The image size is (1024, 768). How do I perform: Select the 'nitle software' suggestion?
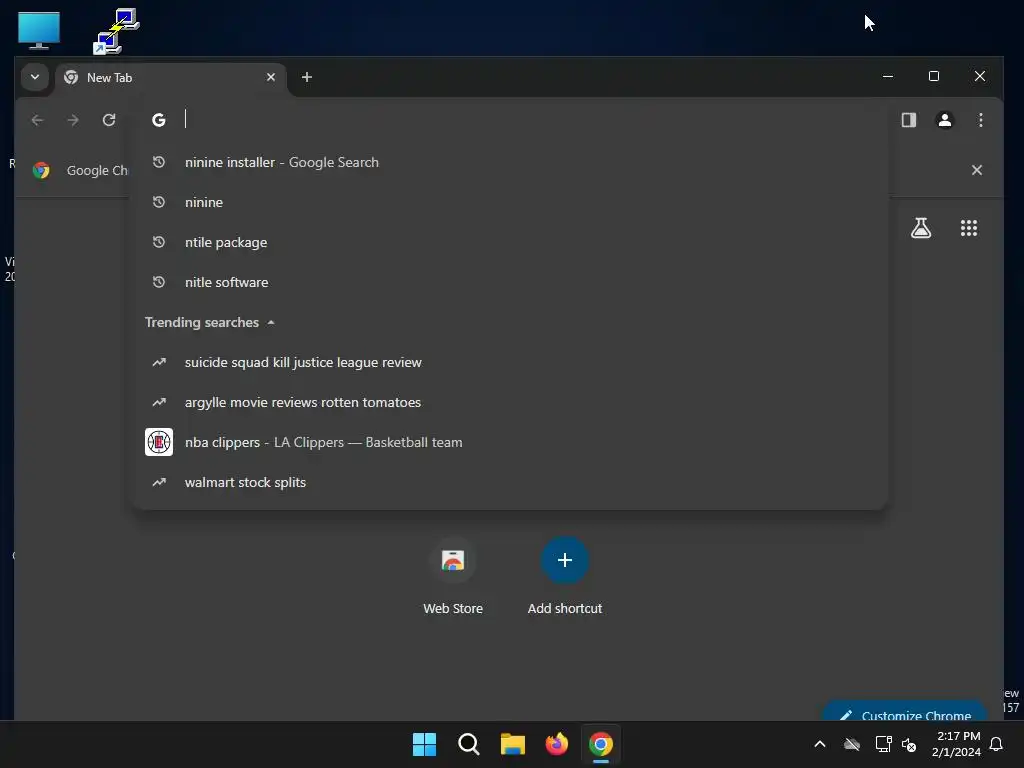pos(510,282)
